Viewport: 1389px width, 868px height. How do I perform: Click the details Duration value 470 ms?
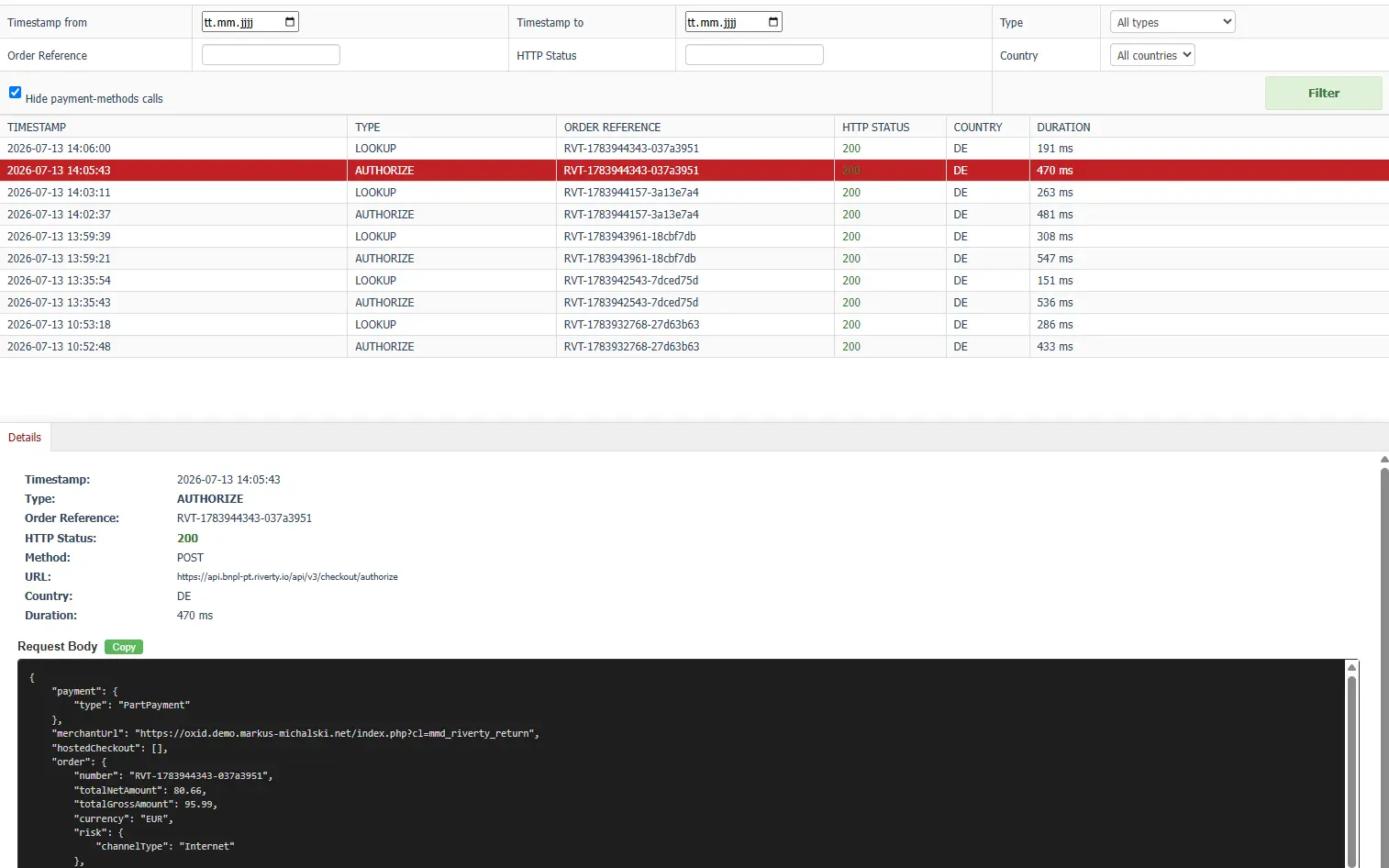tap(194, 616)
